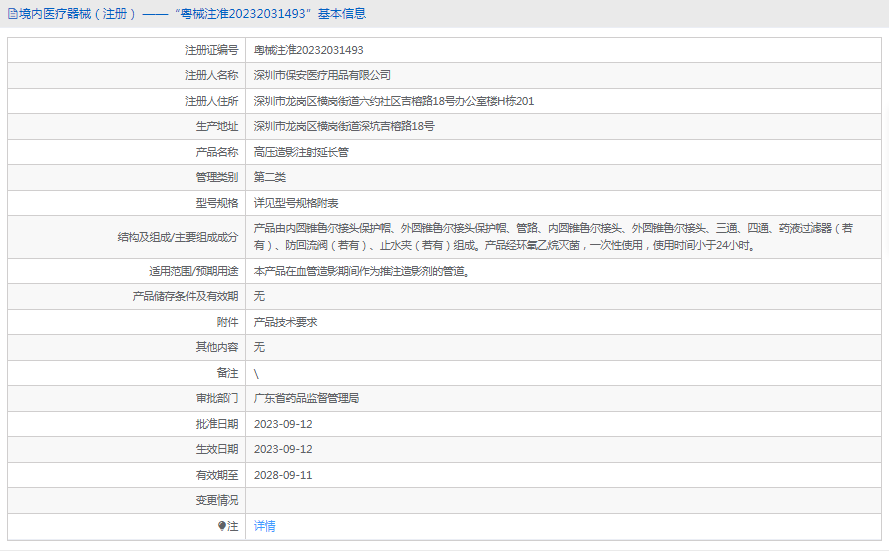Select the text 本产品在血管造影期间作为推注造影剂的管道

tap(361, 271)
